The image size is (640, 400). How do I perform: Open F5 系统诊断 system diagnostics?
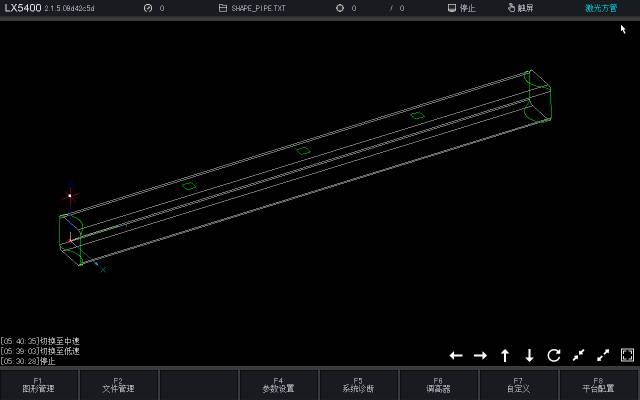click(x=358, y=385)
